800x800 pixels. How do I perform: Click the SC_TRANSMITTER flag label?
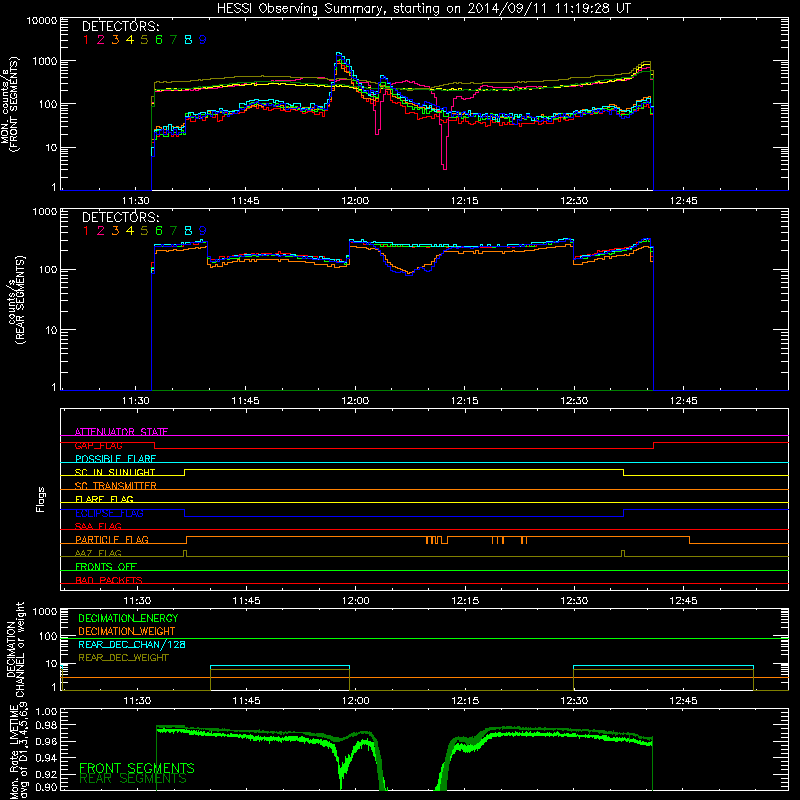(116, 486)
